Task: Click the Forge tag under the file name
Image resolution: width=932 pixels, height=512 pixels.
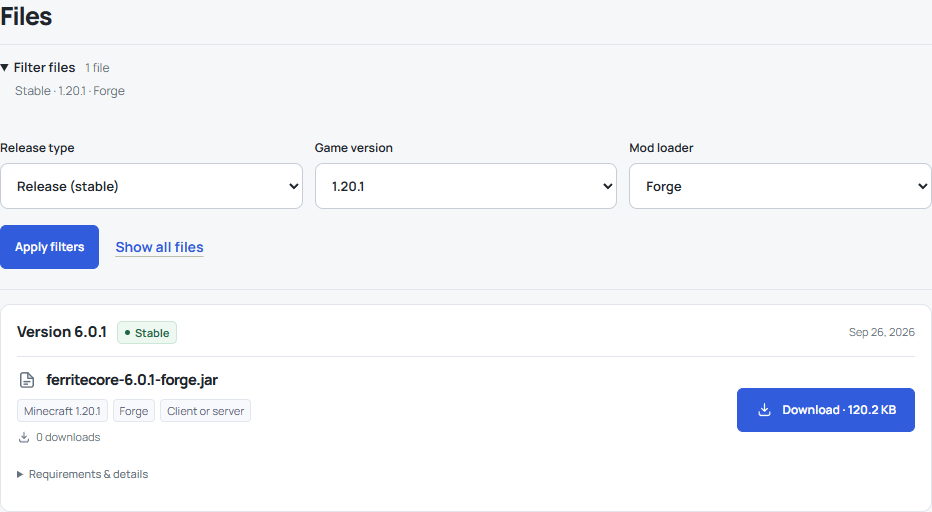Action: point(134,411)
